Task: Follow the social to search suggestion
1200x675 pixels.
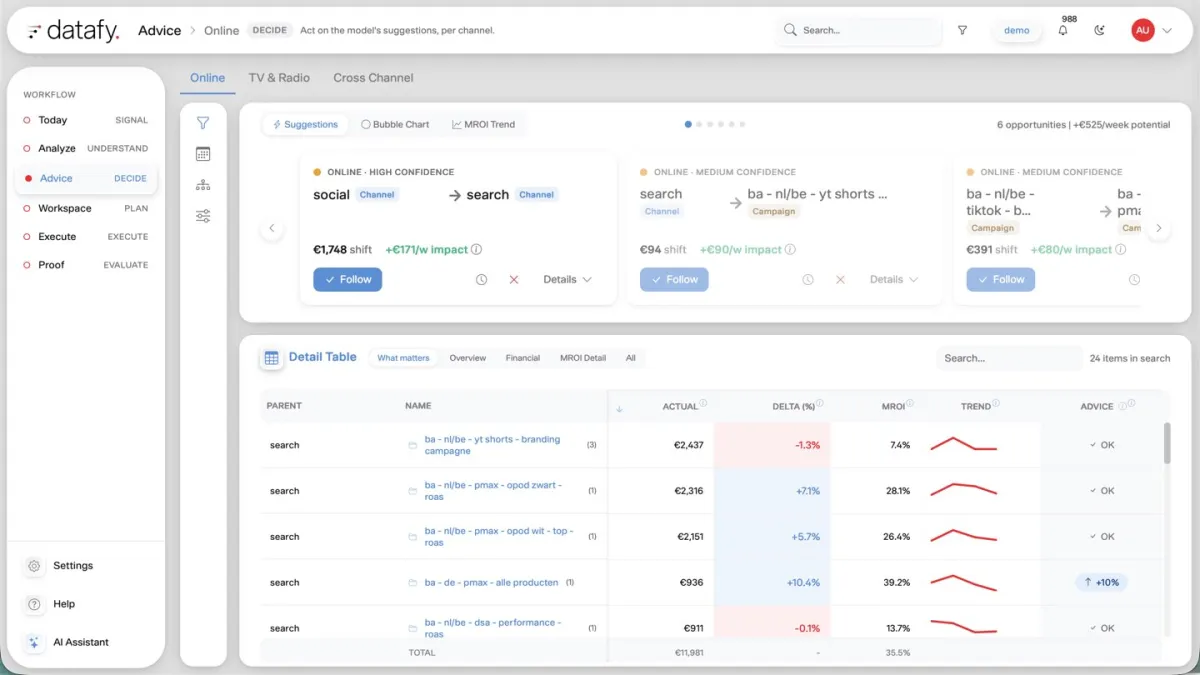Action: pos(348,280)
